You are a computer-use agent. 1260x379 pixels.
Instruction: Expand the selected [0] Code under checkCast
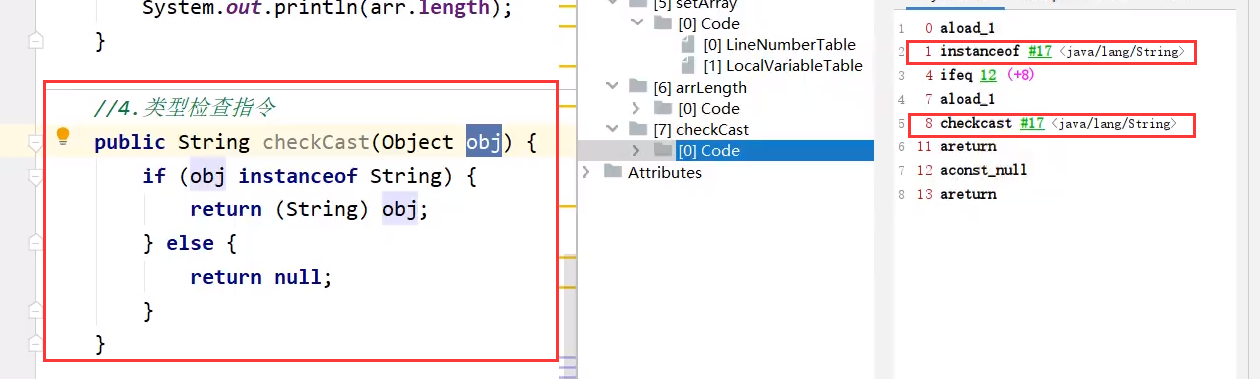[x=637, y=150]
